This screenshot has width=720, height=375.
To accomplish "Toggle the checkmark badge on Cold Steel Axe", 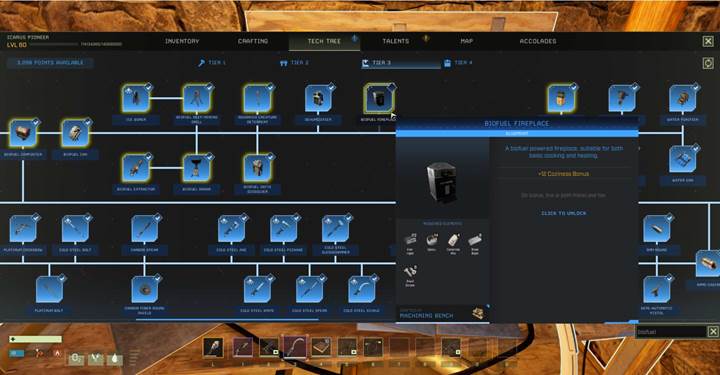I will [x=244, y=217].
